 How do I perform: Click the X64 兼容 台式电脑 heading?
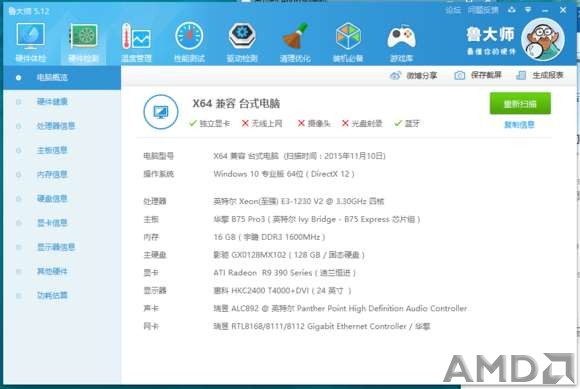point(236,104)
